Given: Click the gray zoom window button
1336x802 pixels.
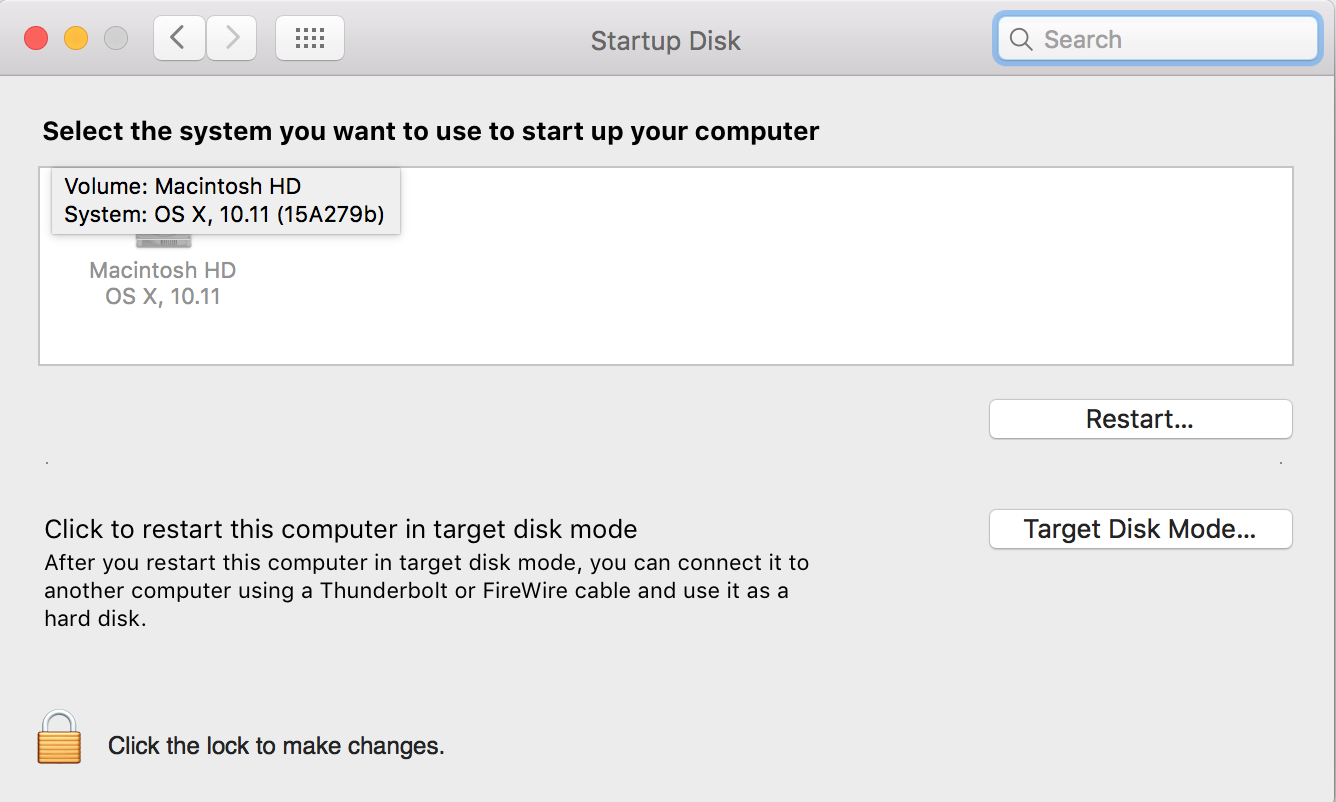Looking at the screenshot, I should (x=116, y=39).
